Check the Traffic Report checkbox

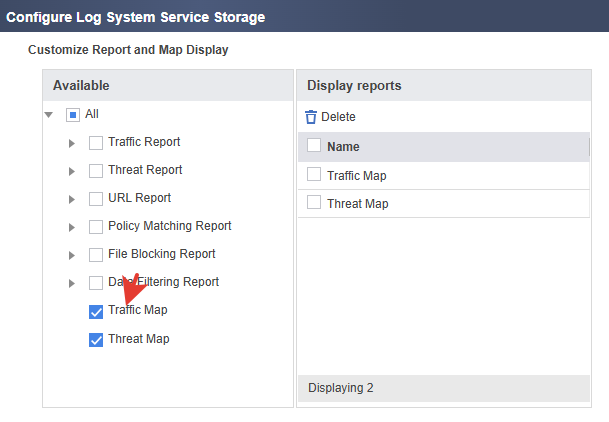point(96,143)
